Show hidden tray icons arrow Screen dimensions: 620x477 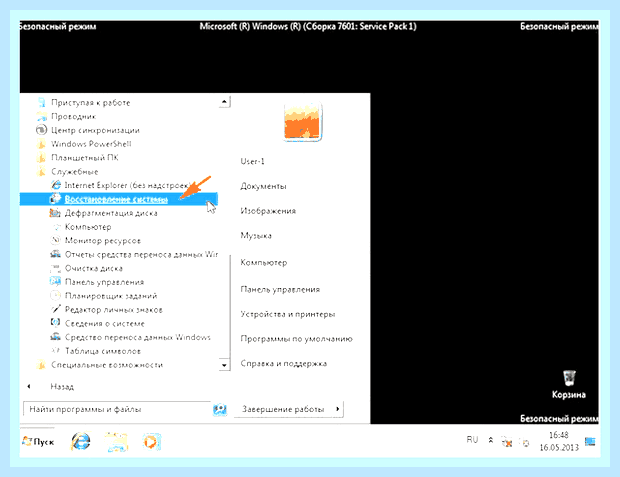tap(490, 440)
